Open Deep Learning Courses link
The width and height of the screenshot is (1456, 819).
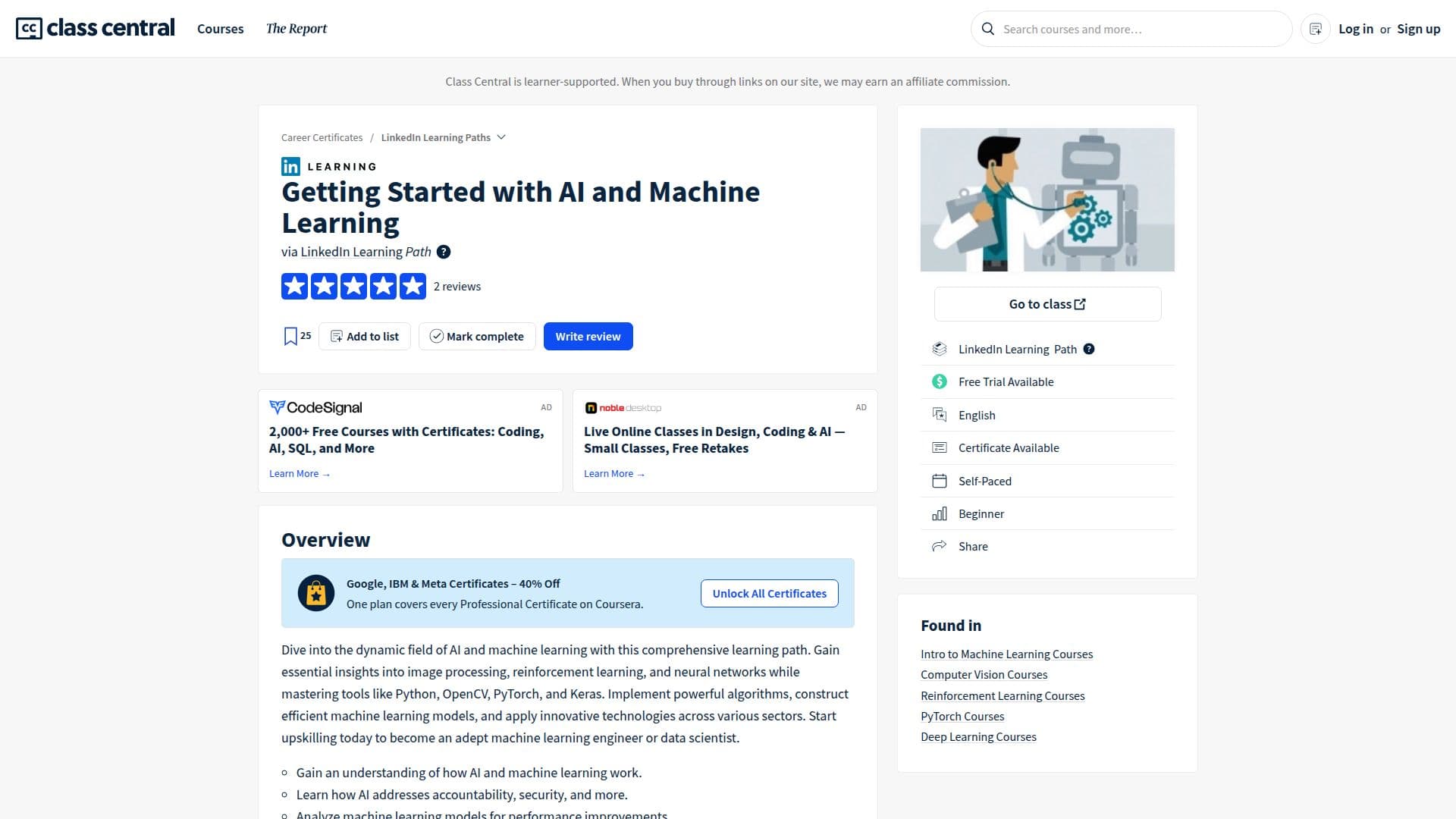point(978,736)
